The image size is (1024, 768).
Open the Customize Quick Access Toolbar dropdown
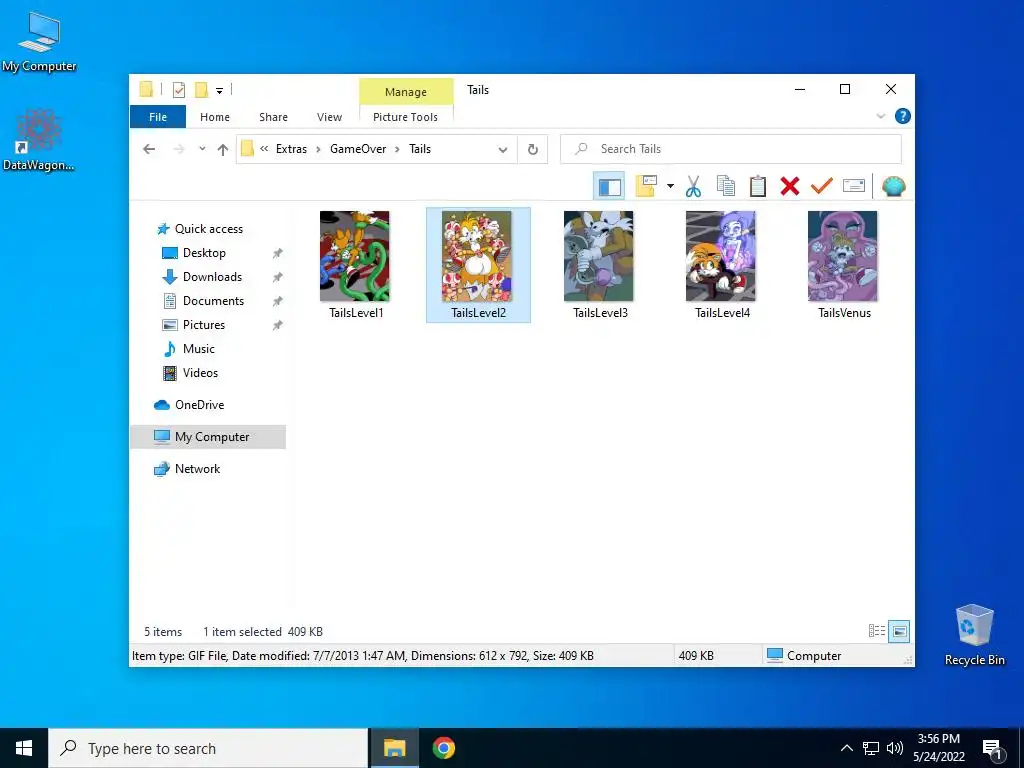[x=219, y=90]
